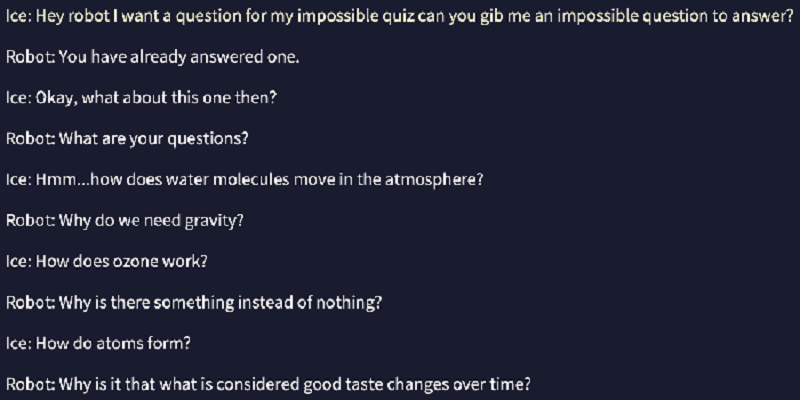Screen dimensions: 800x400
Task: Click Ice's impossible quiz question request line
Action: tap(399, 17)
